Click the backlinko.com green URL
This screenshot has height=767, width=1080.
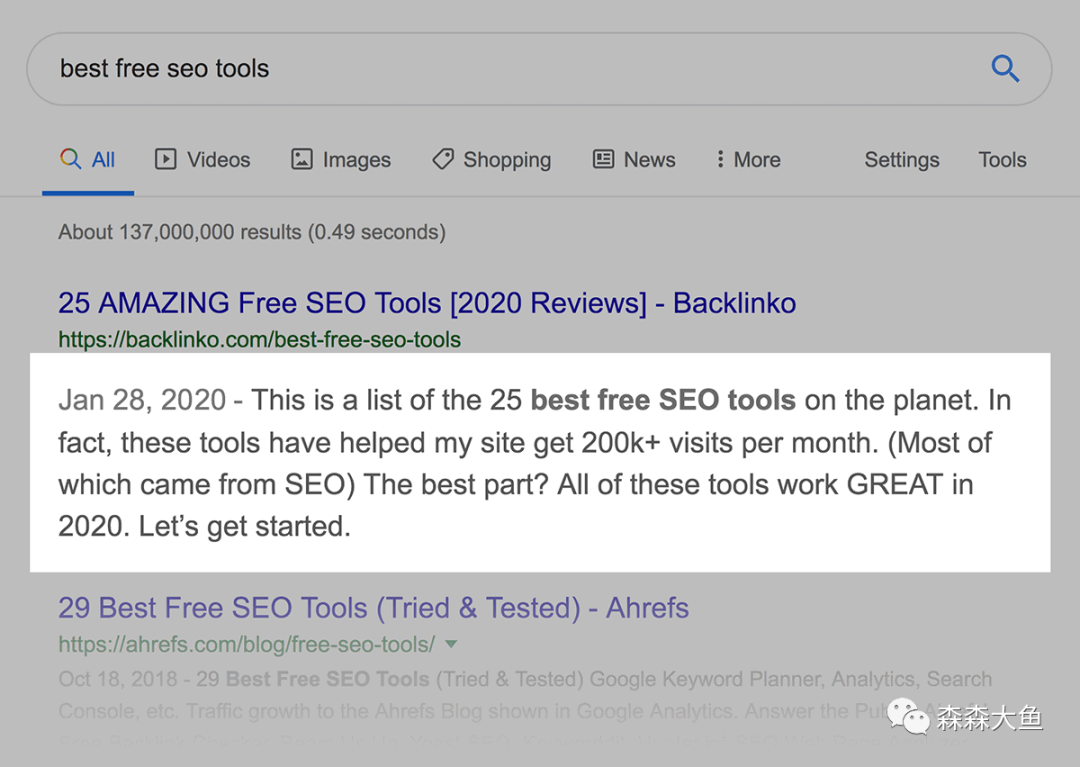tap(259, 340)
